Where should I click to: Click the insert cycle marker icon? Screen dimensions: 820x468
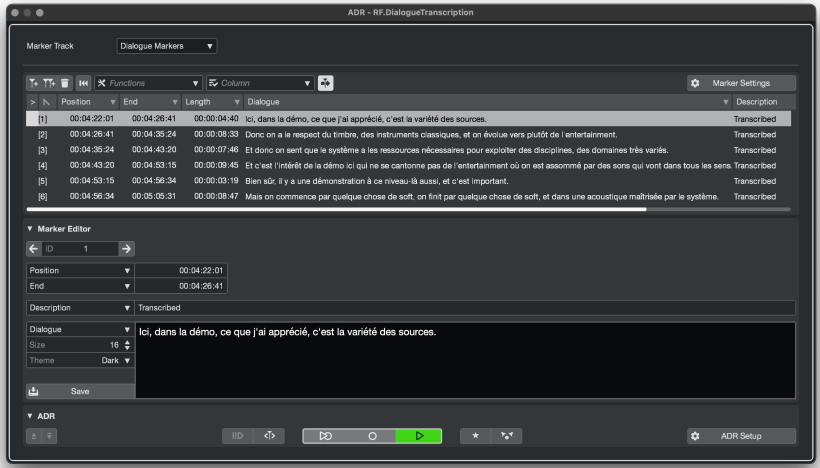pyautogui.click(x=49, y=82)
